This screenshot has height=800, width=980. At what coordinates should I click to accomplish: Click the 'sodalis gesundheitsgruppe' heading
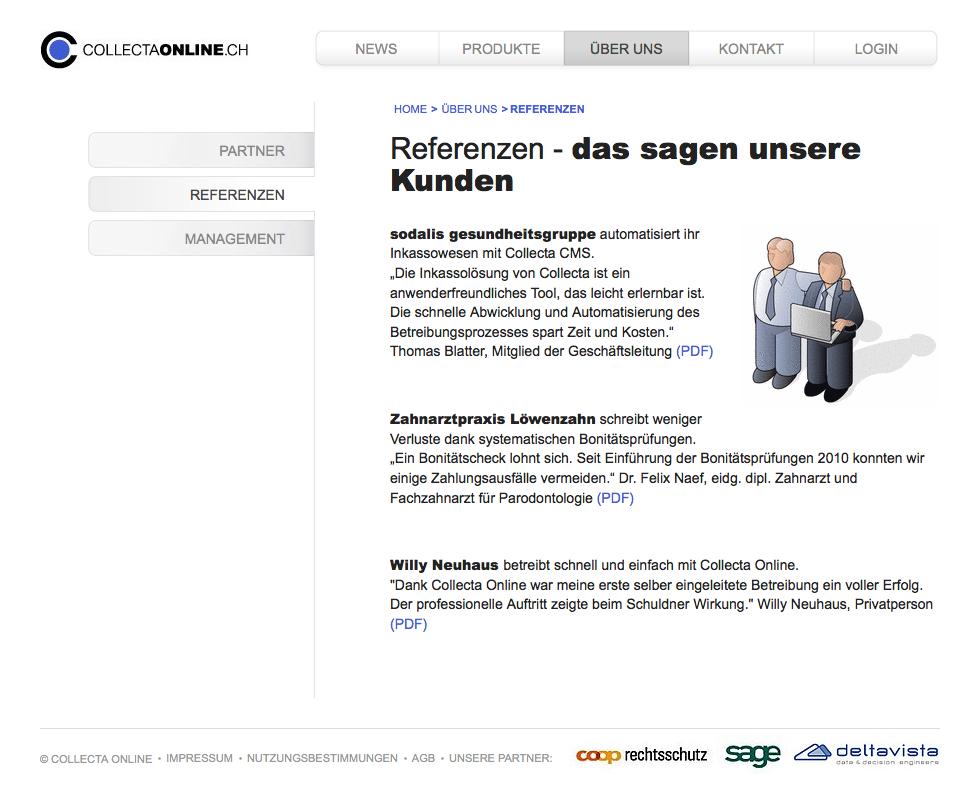click(x=492, y=234)
